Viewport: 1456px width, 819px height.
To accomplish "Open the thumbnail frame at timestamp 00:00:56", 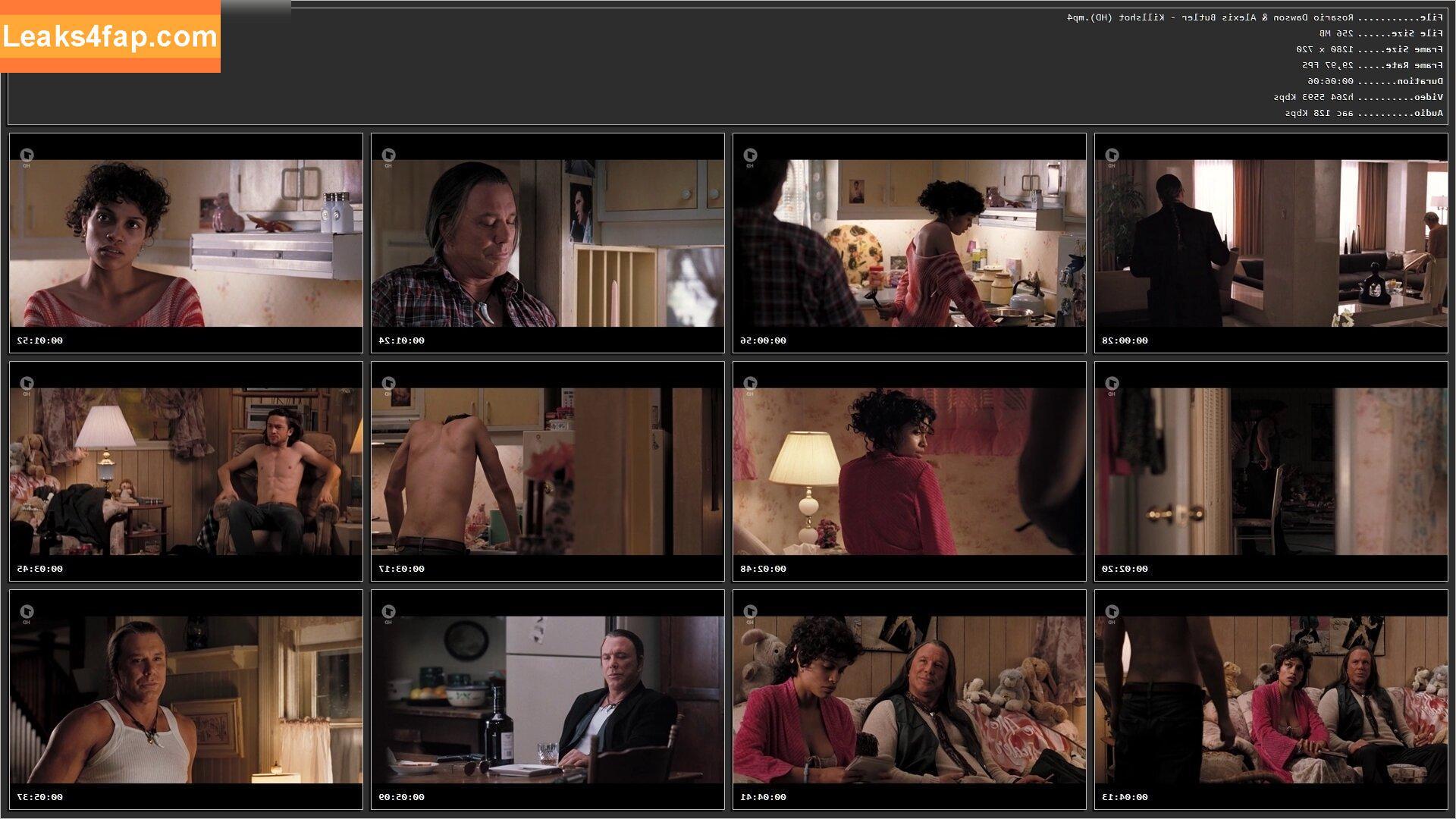I will 909,243.
